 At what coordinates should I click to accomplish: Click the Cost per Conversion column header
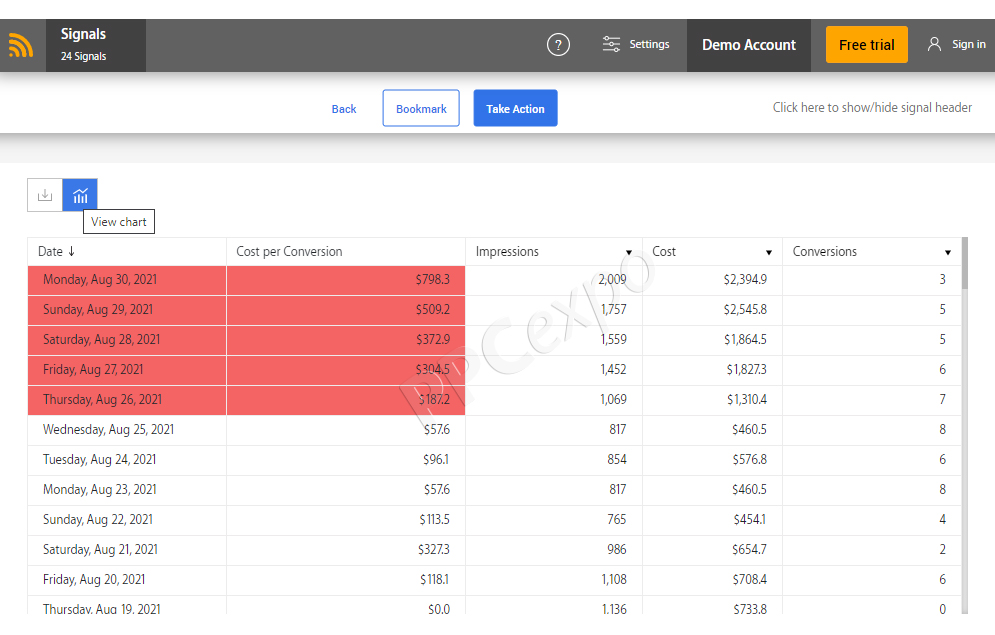289,252
